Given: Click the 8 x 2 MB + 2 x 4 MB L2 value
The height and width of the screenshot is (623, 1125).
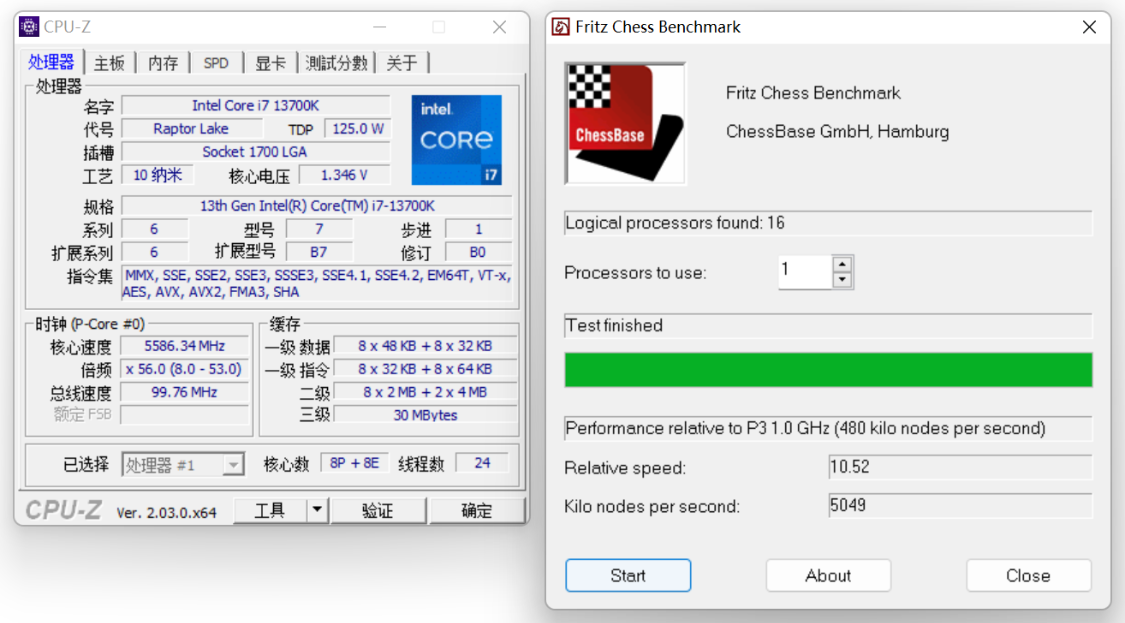Looking at the screenshot, I should pos(425,392).
